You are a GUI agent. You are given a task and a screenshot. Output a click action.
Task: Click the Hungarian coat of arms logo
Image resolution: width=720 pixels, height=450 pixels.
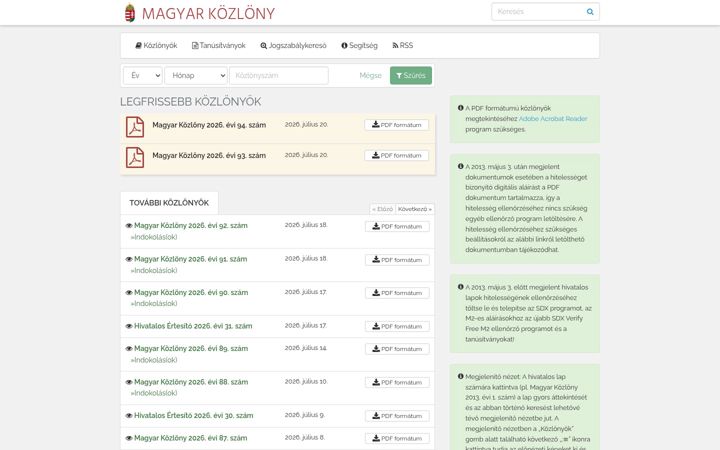tap(130, 13)
